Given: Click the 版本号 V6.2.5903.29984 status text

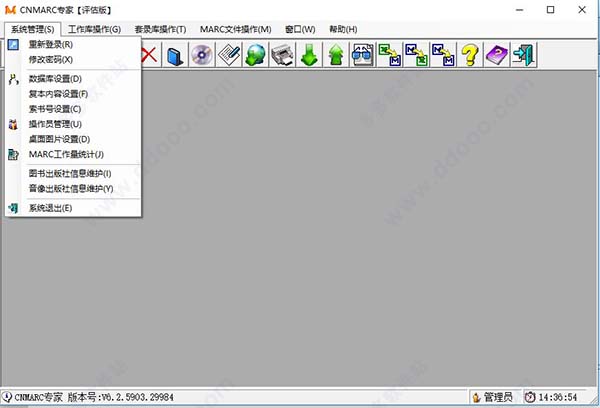Looking at the screenshot, I should (x=121, y=397).
